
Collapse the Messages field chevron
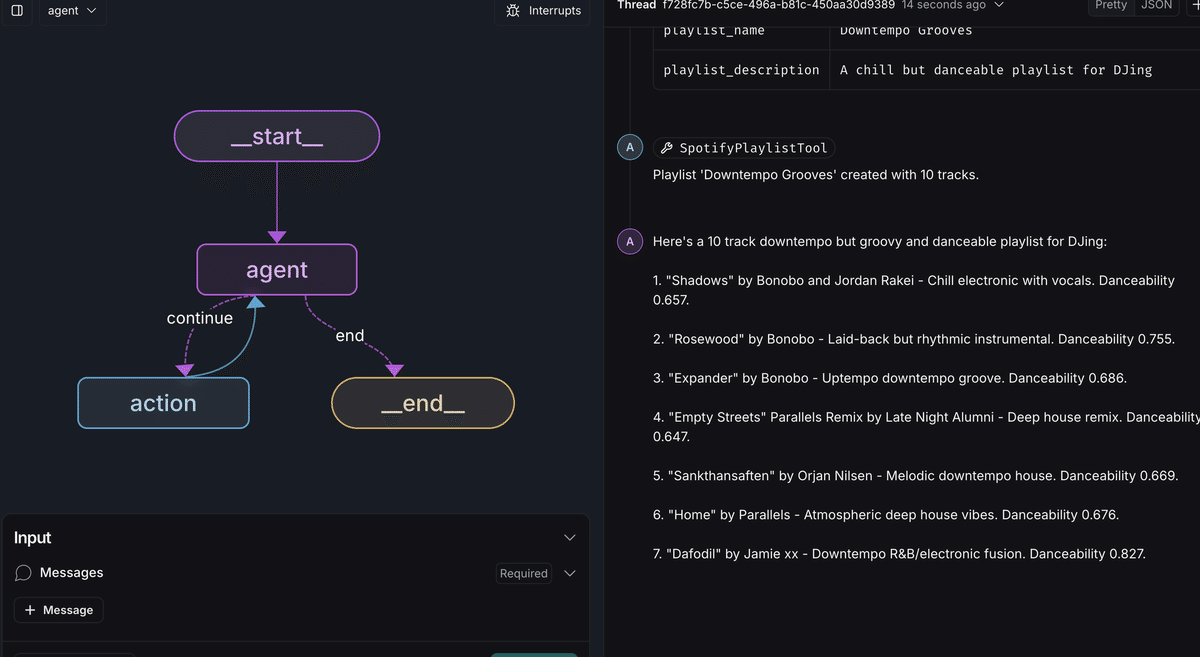570,573
